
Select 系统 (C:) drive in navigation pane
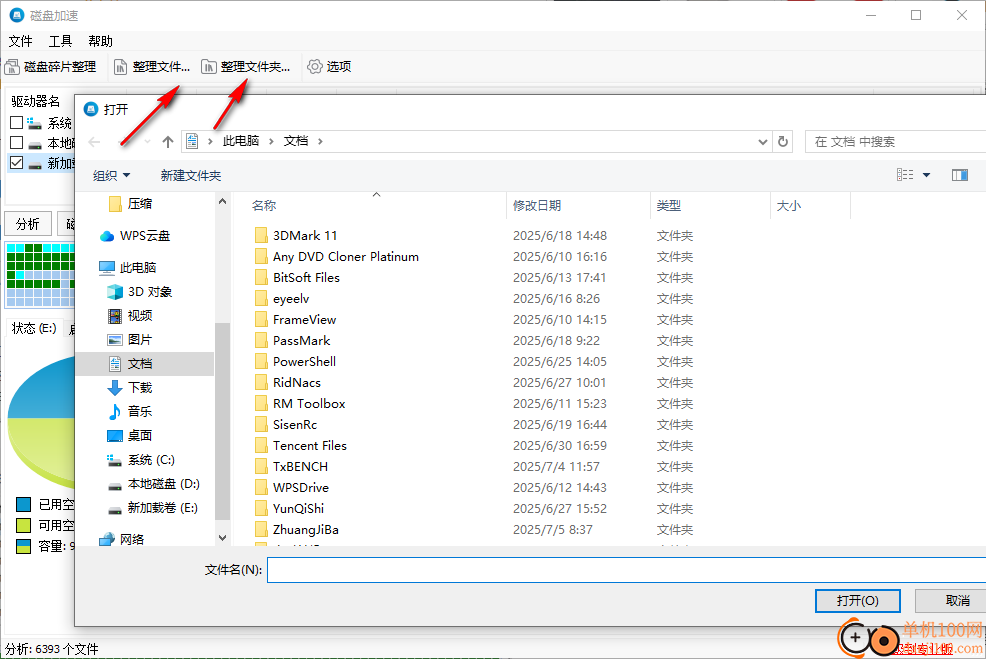(151, 460)
